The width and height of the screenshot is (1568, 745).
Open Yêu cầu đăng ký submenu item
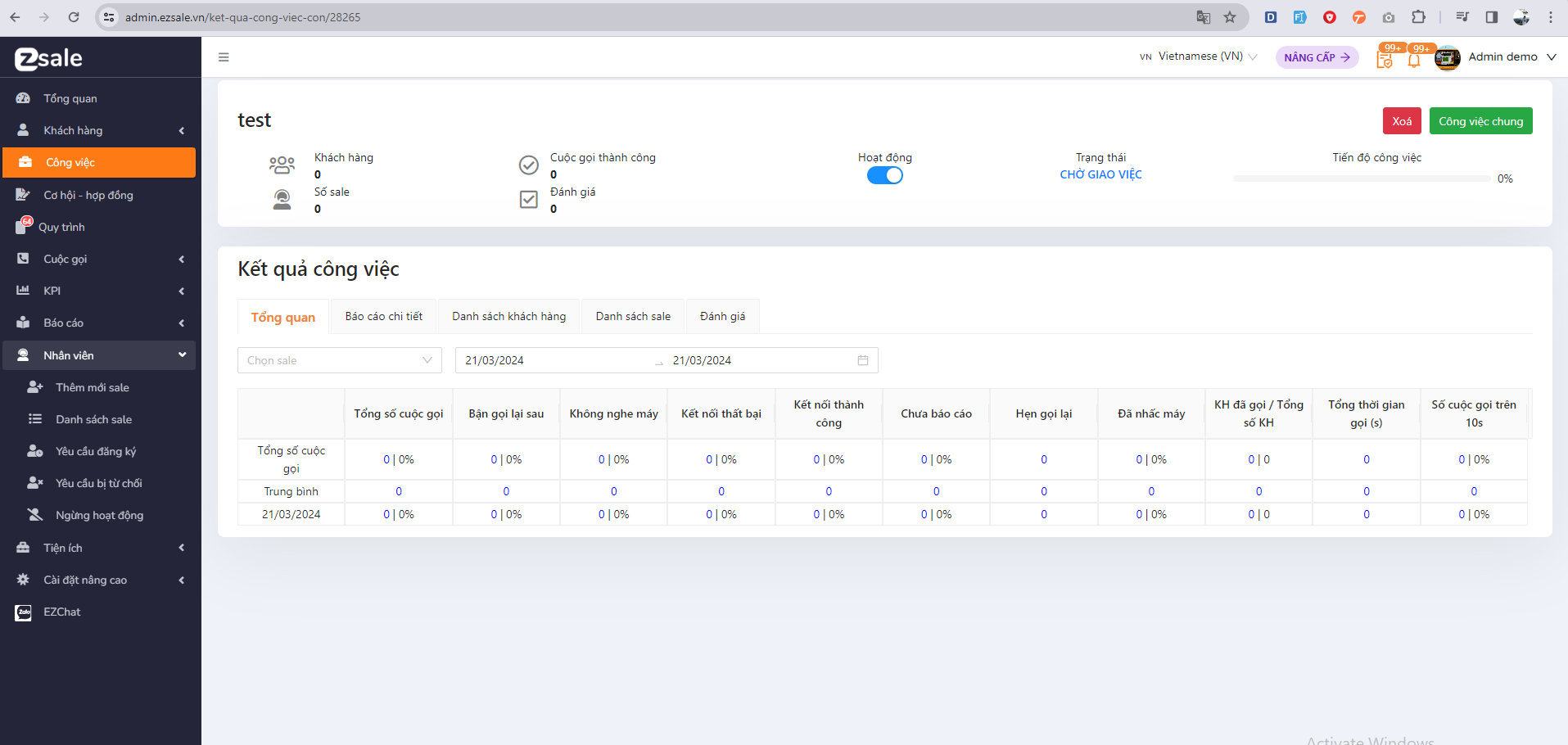pos(96,451)
